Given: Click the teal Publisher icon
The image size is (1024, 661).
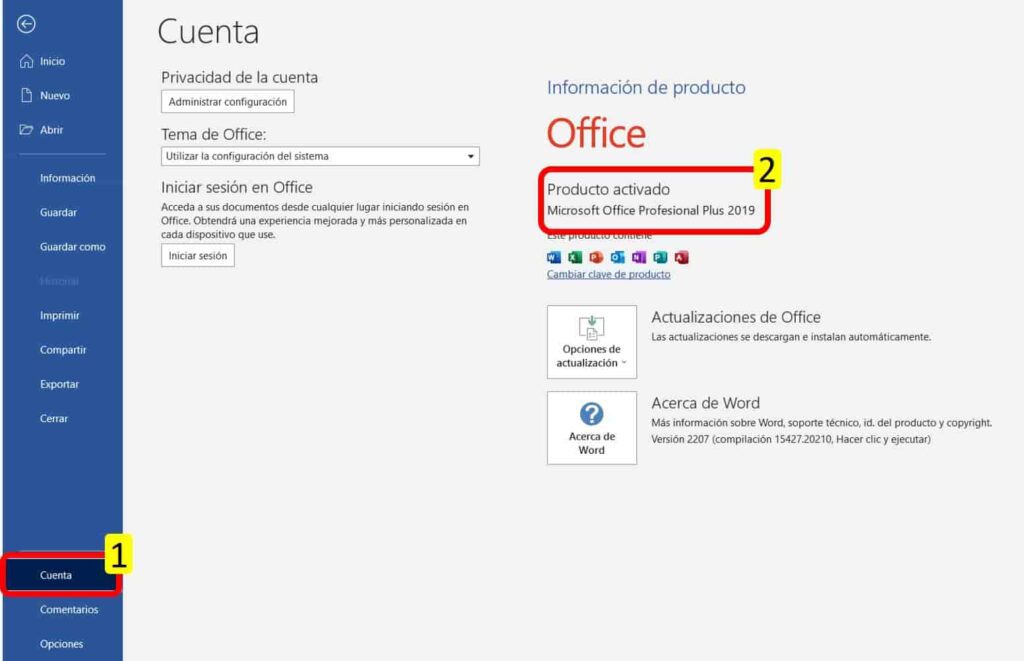Looking at the screenshot, I should pos(660,257).
